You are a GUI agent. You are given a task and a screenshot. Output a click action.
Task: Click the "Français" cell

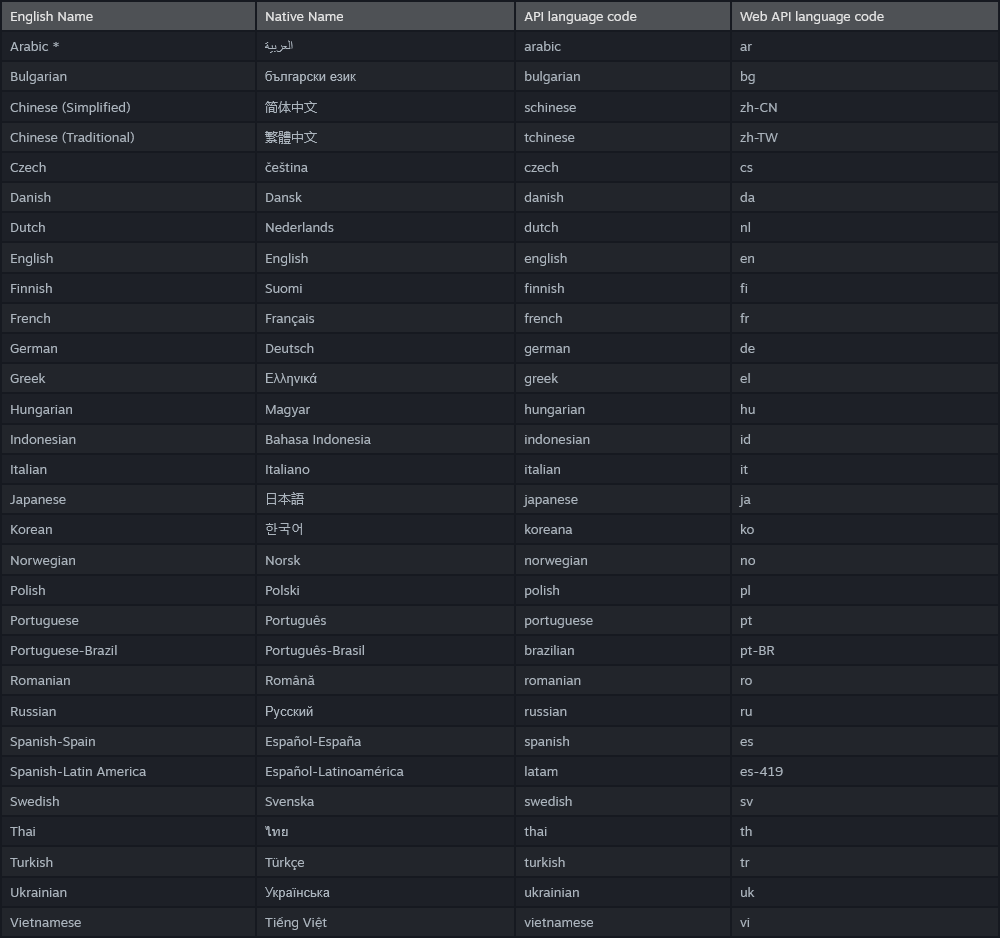point(385,318)
